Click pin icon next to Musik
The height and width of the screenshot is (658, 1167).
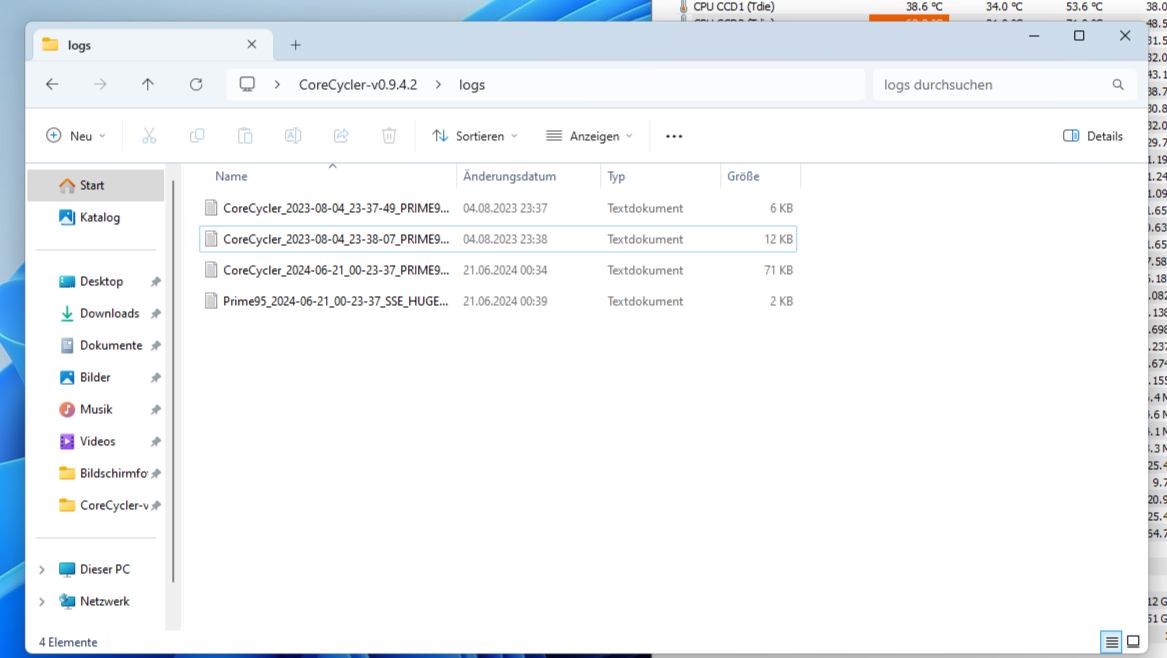click(x=156, y=409)
